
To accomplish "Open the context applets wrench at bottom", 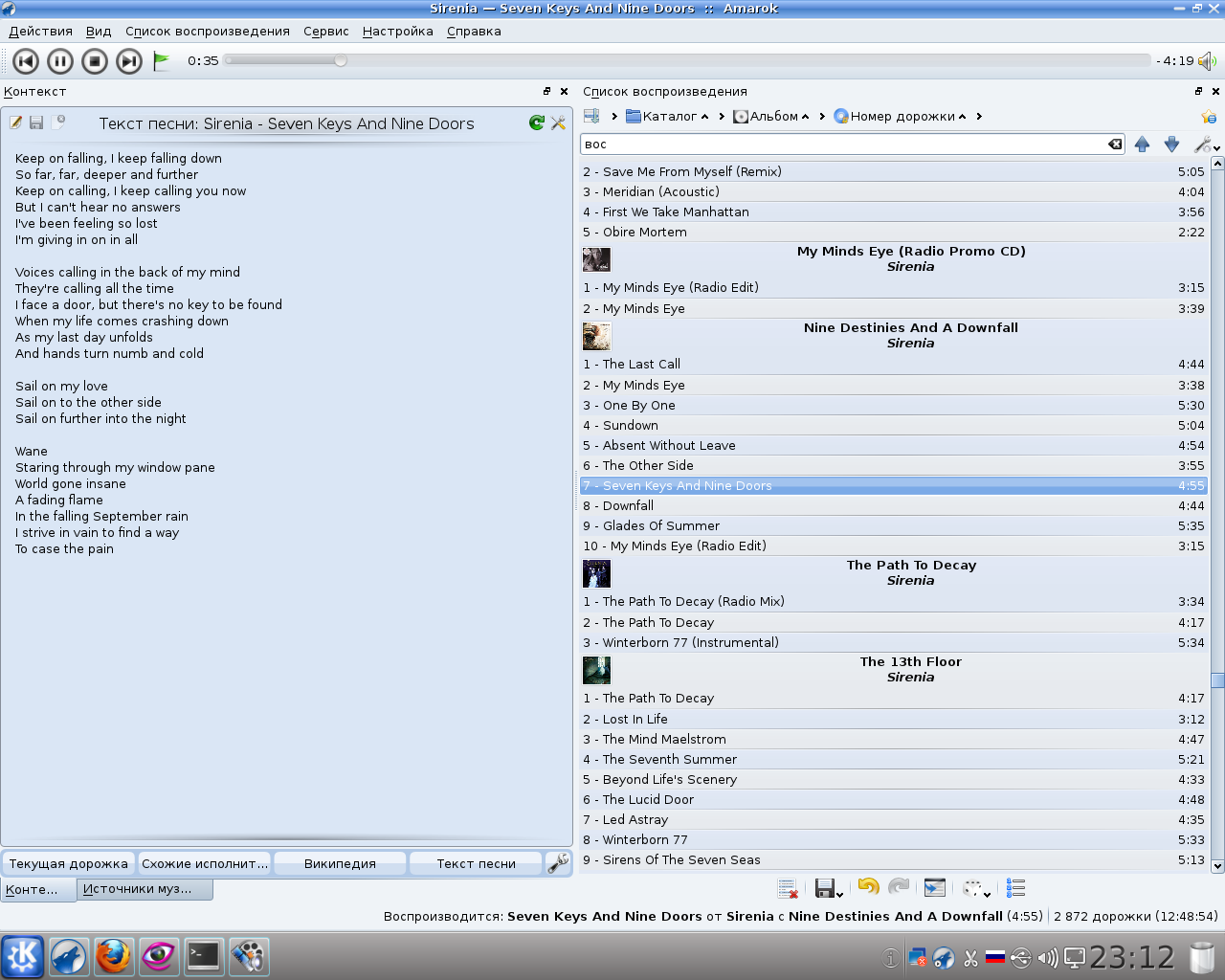I will (x=558, y=863).
